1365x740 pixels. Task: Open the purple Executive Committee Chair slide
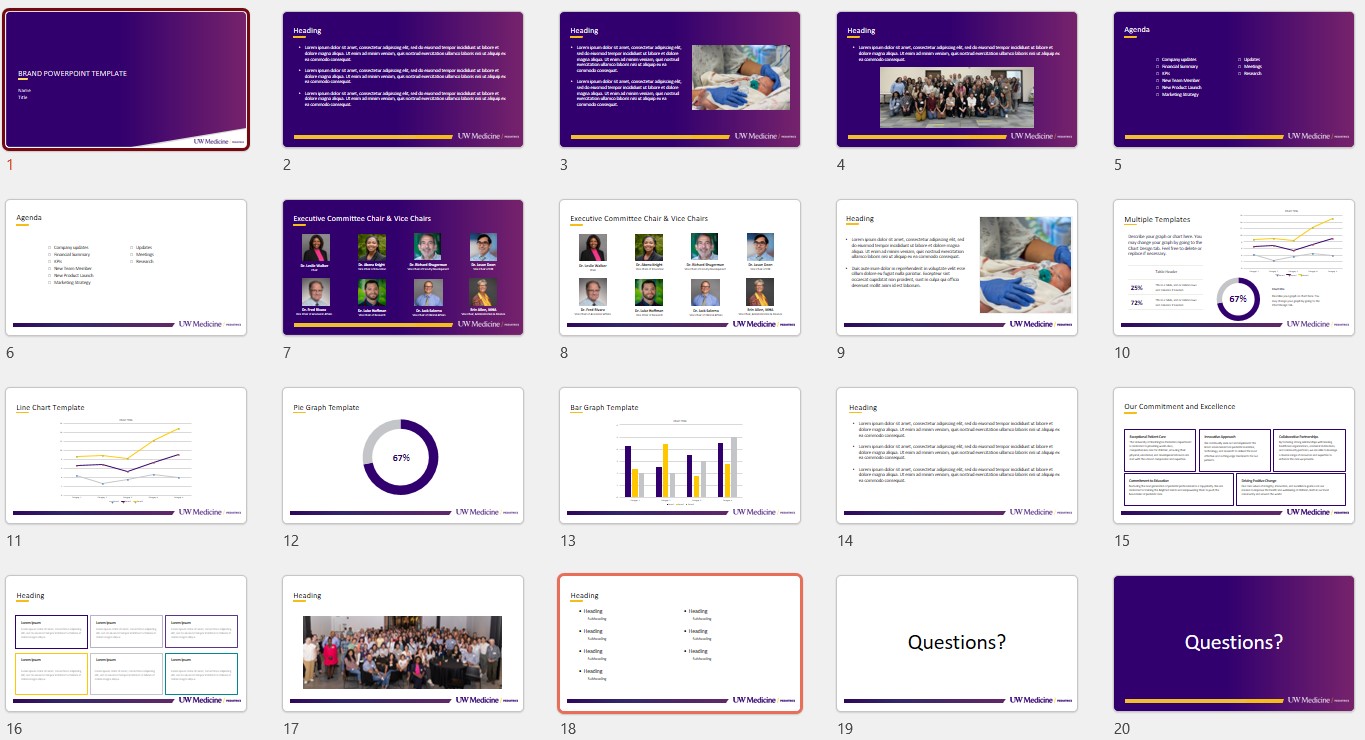pos(403,266)
